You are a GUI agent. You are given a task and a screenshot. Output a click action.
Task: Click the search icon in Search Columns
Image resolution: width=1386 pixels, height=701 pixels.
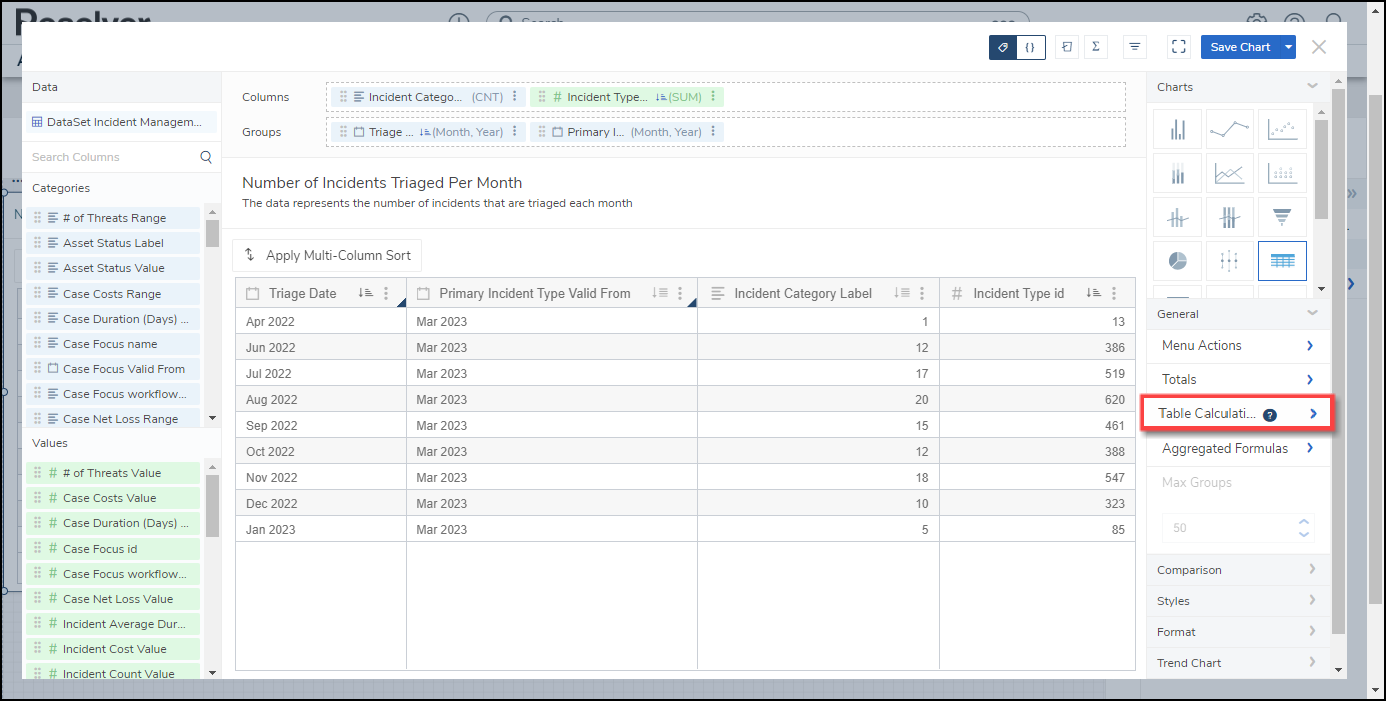206,157
